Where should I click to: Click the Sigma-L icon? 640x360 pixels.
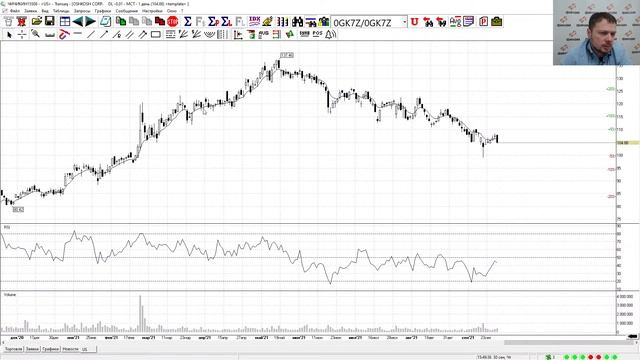click(x=227, y=21)
